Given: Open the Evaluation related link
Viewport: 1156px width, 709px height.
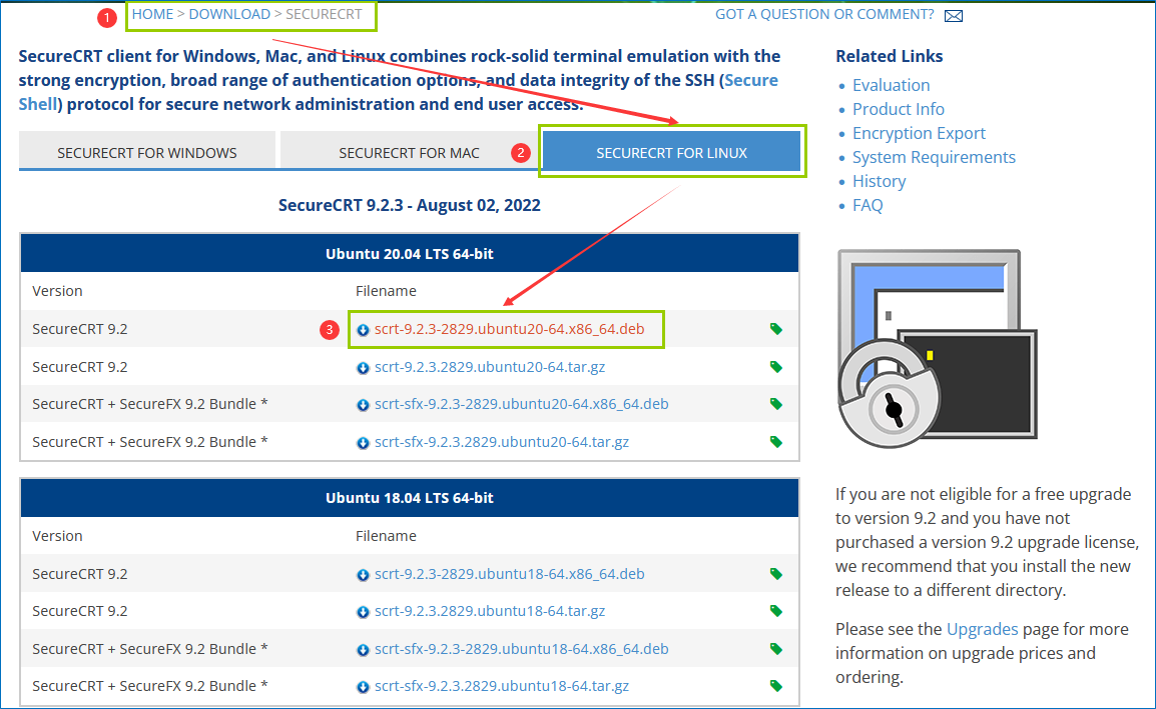Looking at the screenshot, I should pyautogui.click(x=891, y=85).
